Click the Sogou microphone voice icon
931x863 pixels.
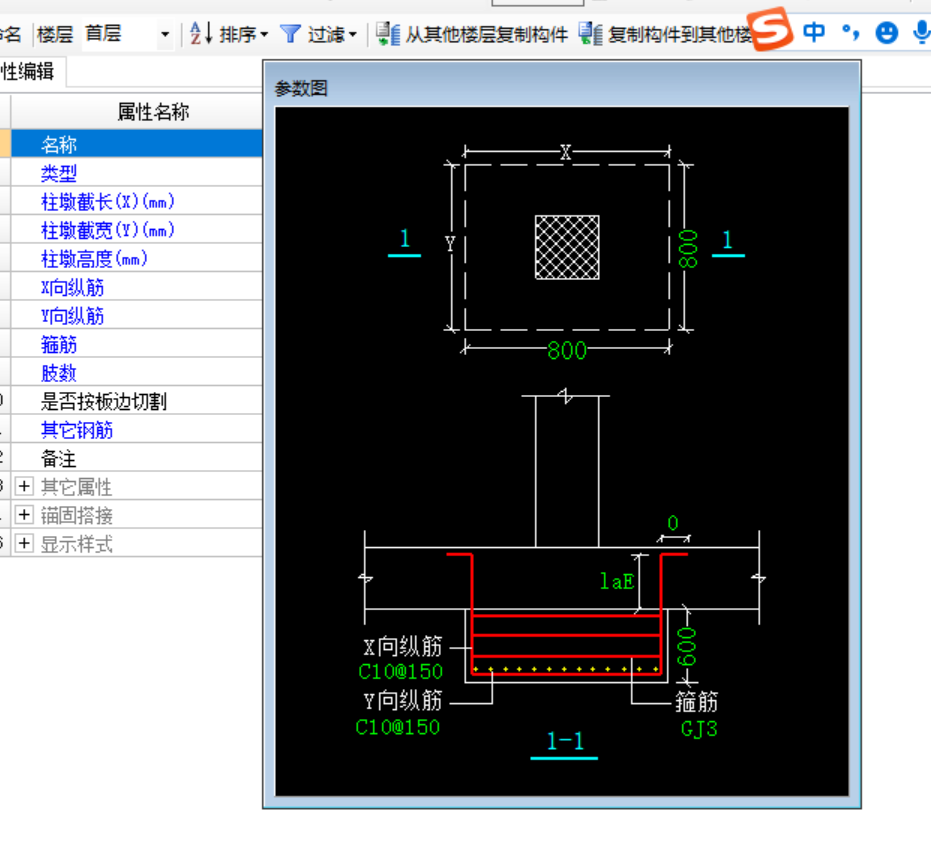922,32
